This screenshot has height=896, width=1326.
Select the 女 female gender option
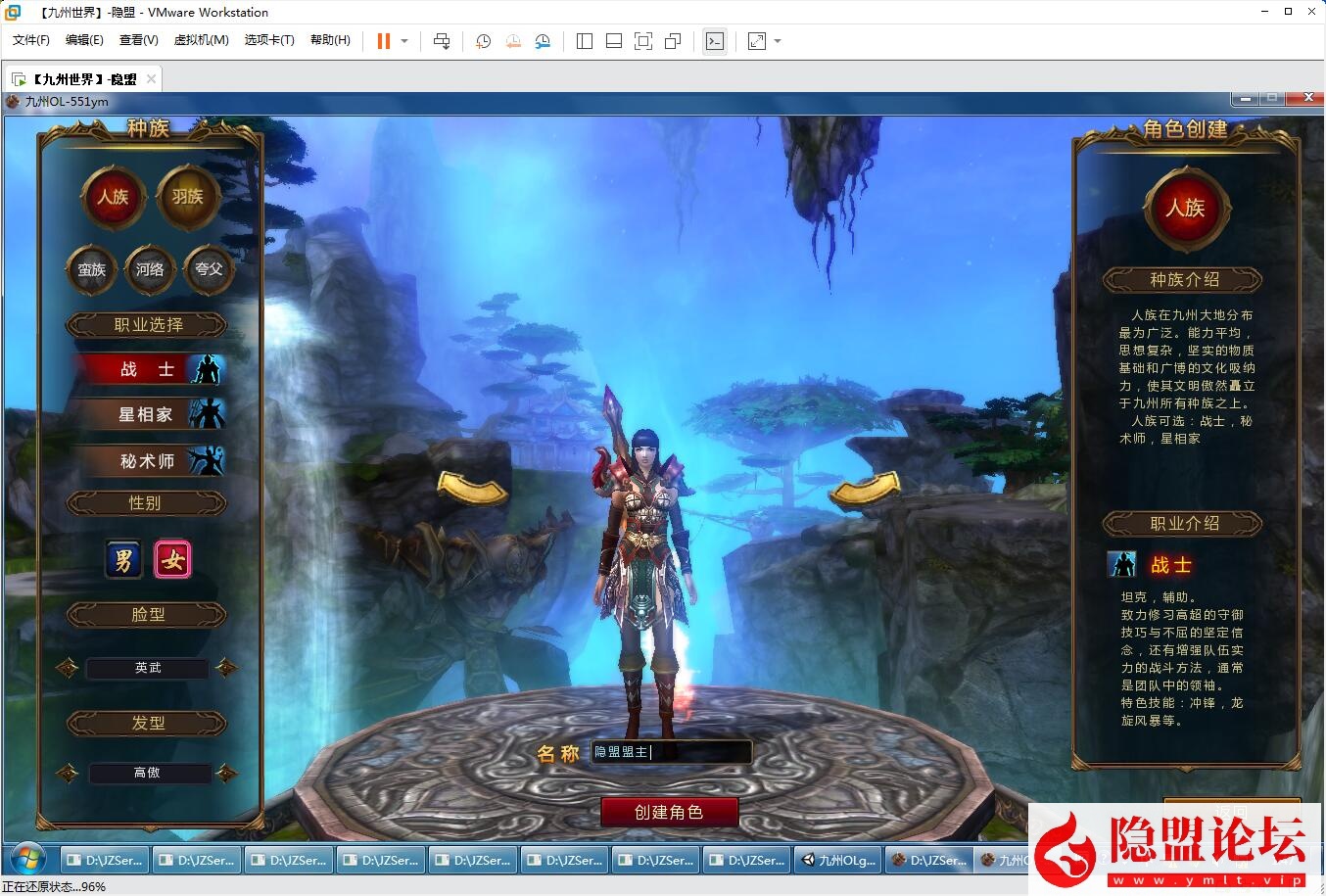pyautogui.click(x=172, y=558)
